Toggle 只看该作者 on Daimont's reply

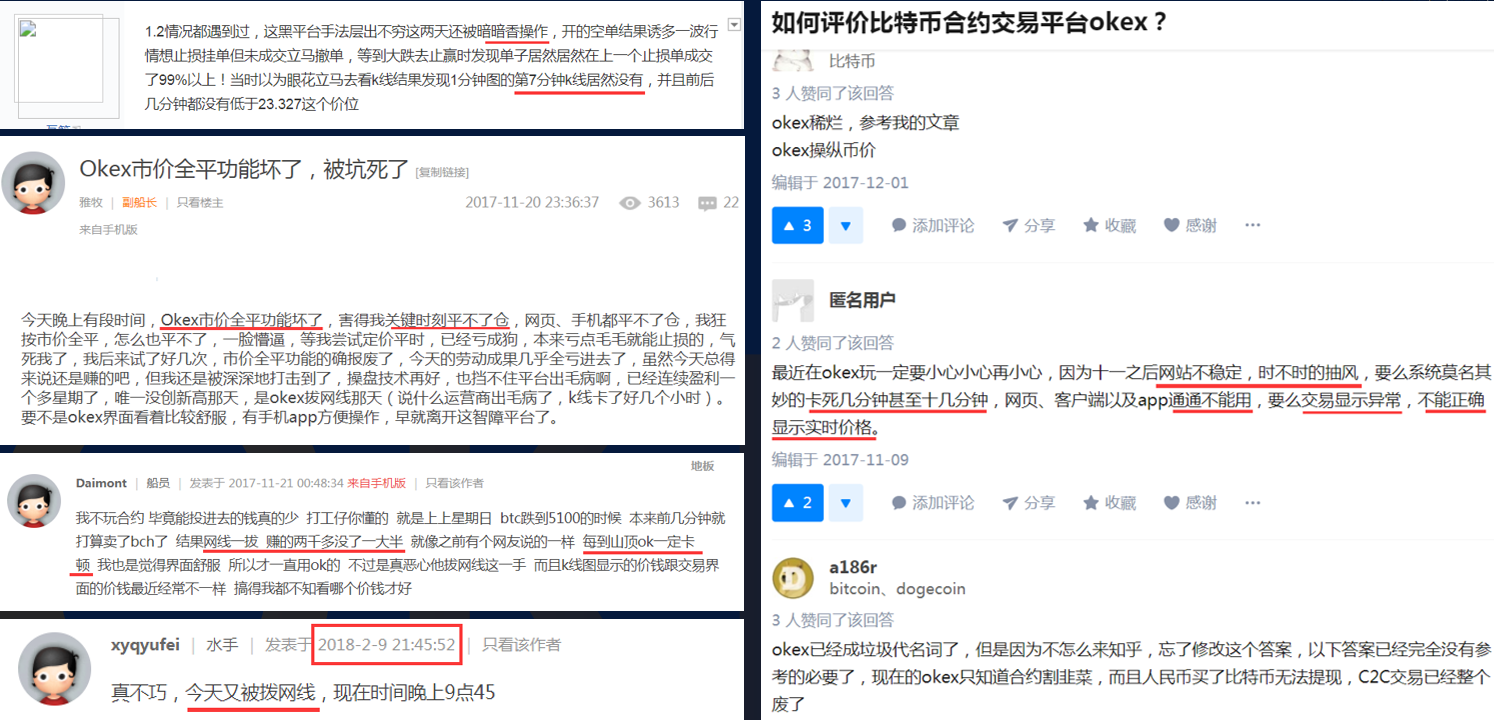[x=455, y=483]
